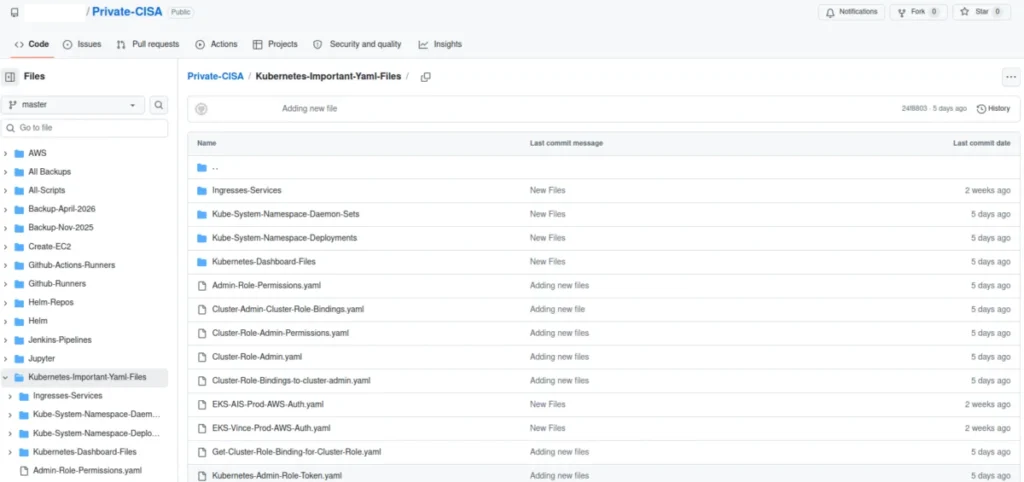Open Security and quality tab
Screen dimensions: 1024x482
tap(357, 44)
